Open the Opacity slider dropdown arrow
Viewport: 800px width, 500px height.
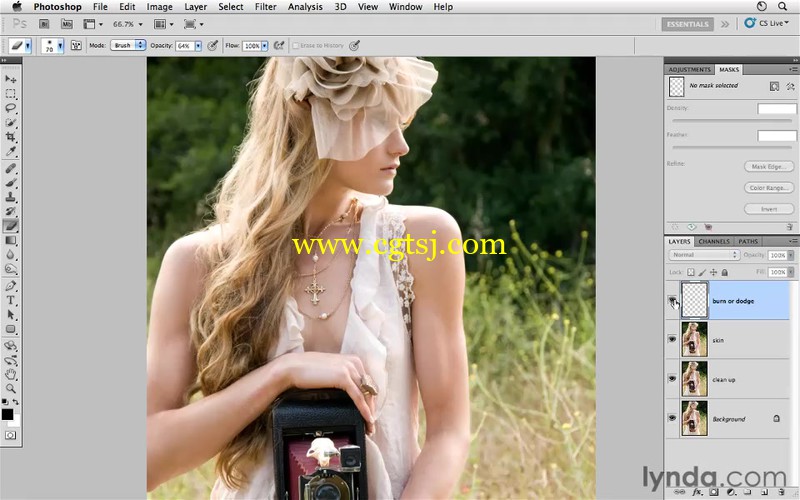(198, 46)
